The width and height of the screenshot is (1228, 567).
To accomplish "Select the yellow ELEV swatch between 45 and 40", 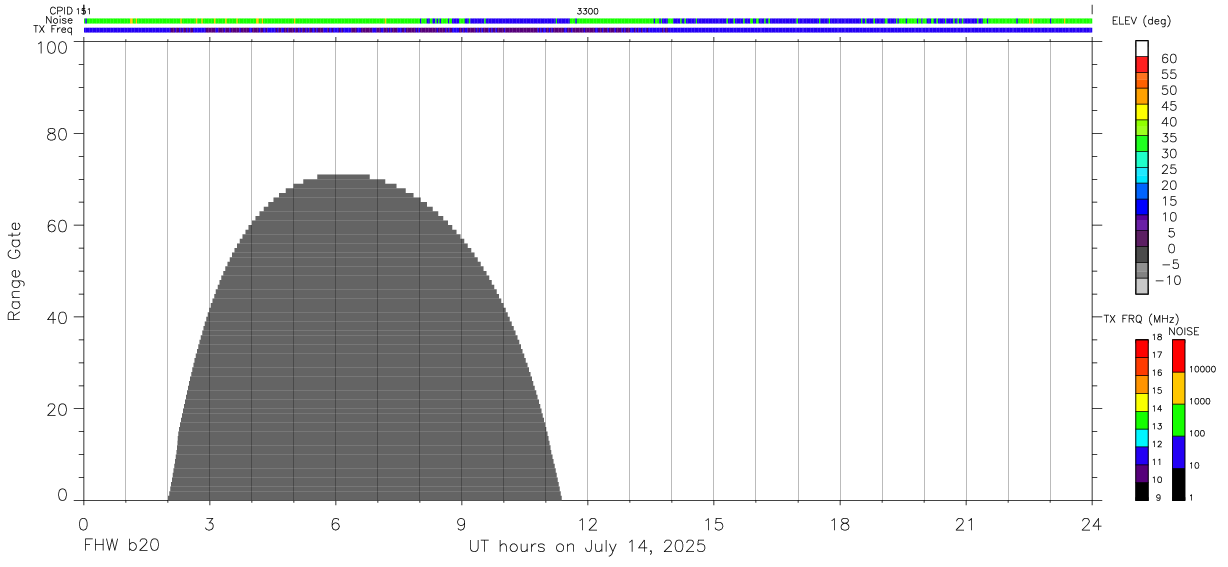I will click(x=1142, y=111).
